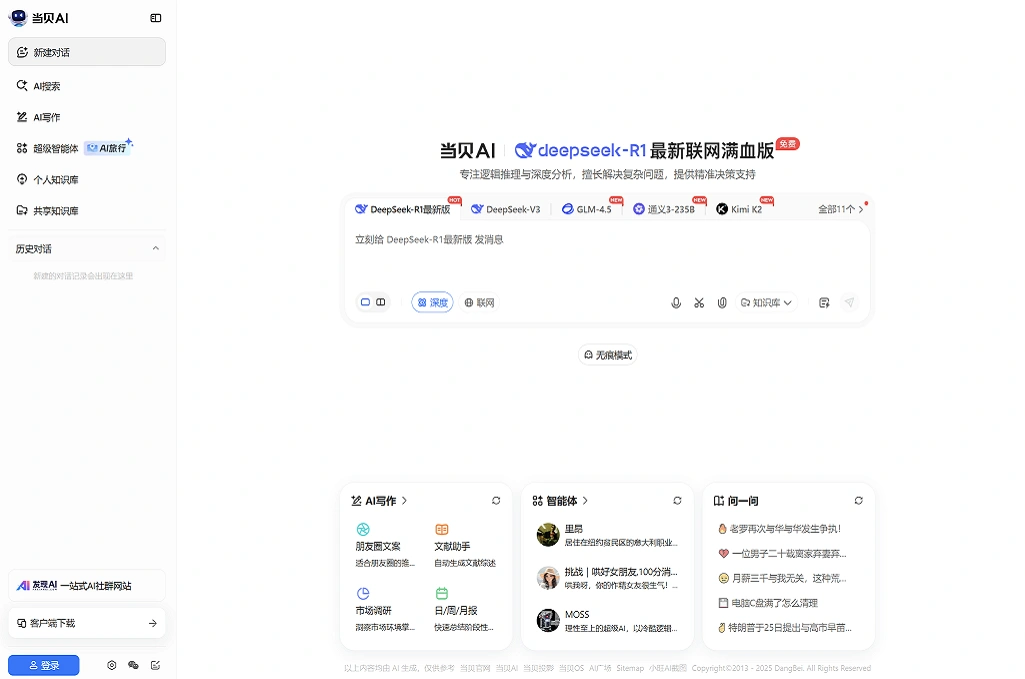Click the 登录 login button
This screenshot has height=679, width=1025.
click(x=43, y=665)
